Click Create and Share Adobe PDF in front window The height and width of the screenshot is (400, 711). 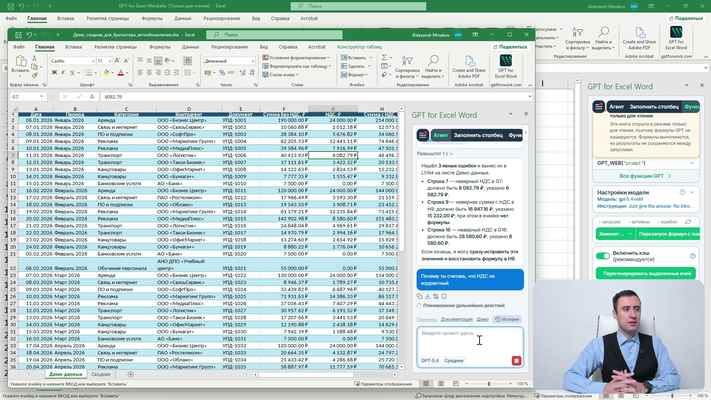tap(469, 67)
